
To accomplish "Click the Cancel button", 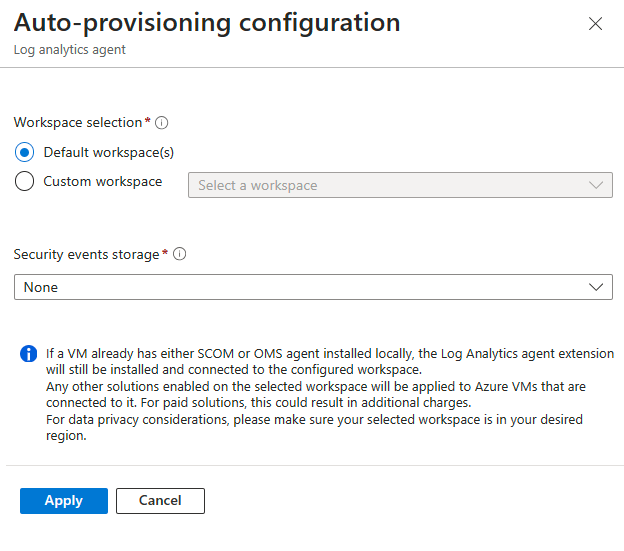I will point(160,500).
